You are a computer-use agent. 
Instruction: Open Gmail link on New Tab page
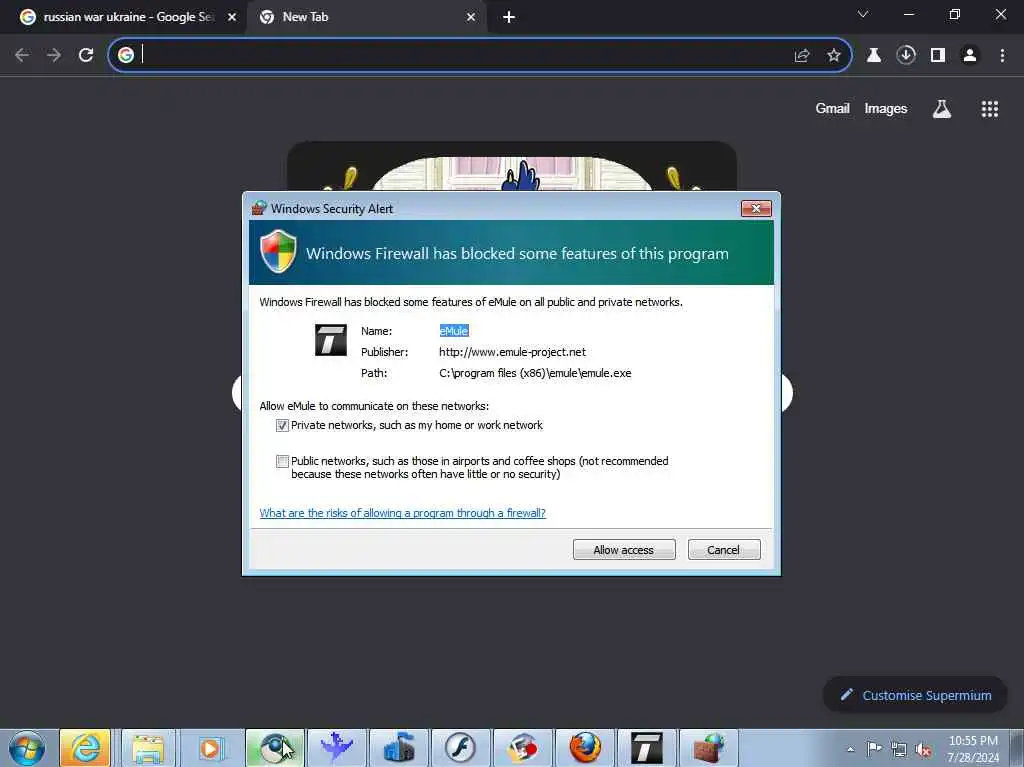(x=832, y=108)
